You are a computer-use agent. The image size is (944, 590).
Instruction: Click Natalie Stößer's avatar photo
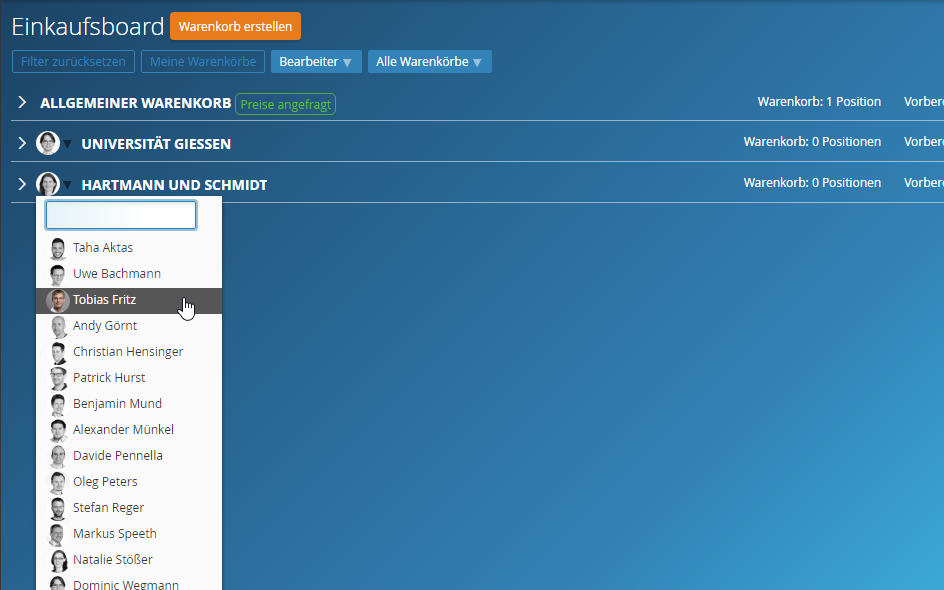click(58, 560)
